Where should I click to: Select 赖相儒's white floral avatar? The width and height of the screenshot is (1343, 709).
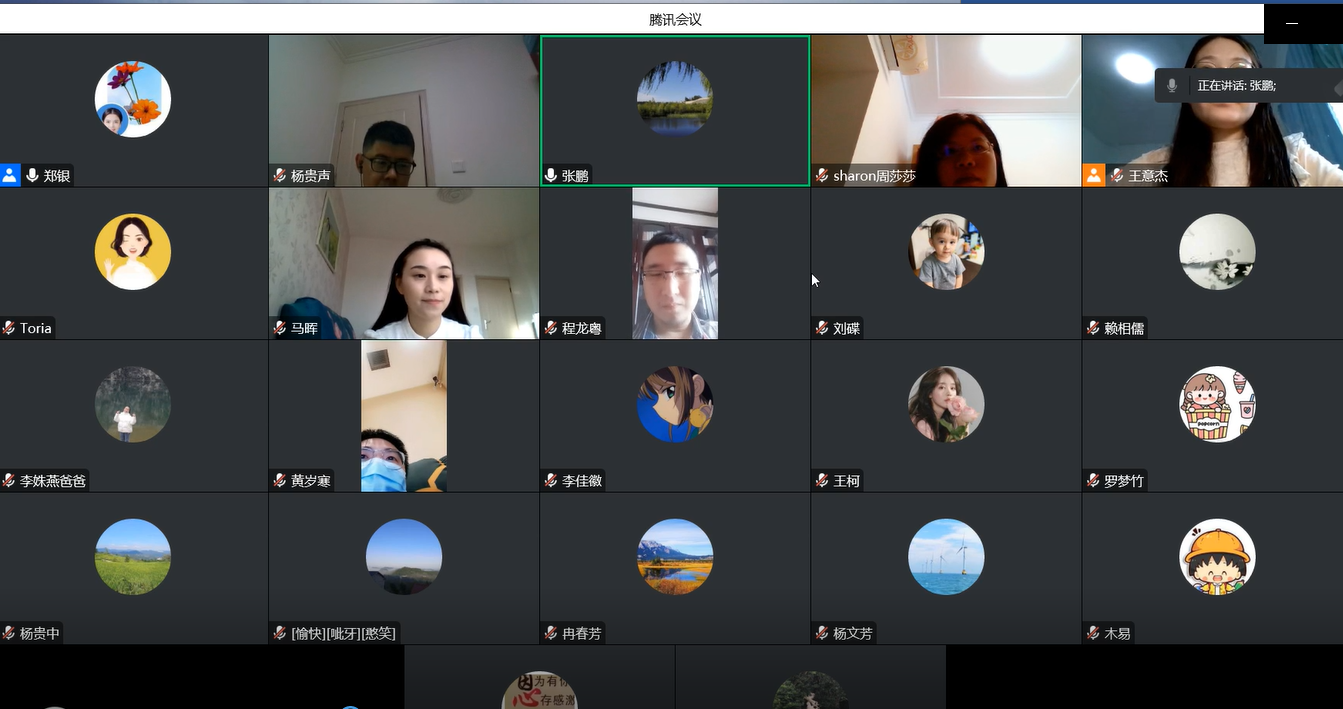pyautogui.click(x=1217, y=252)
